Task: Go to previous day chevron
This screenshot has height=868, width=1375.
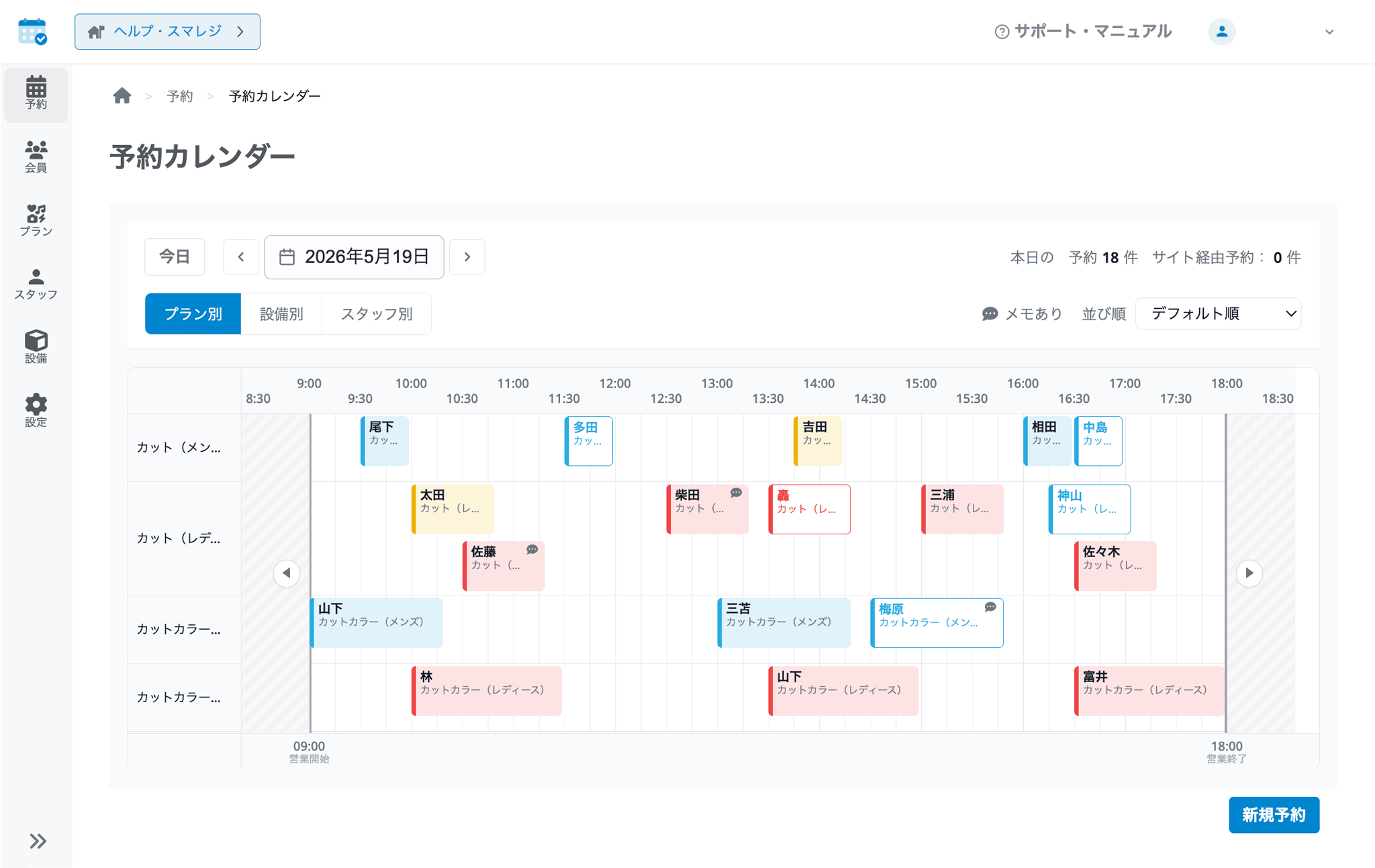Action: (241, 256)
